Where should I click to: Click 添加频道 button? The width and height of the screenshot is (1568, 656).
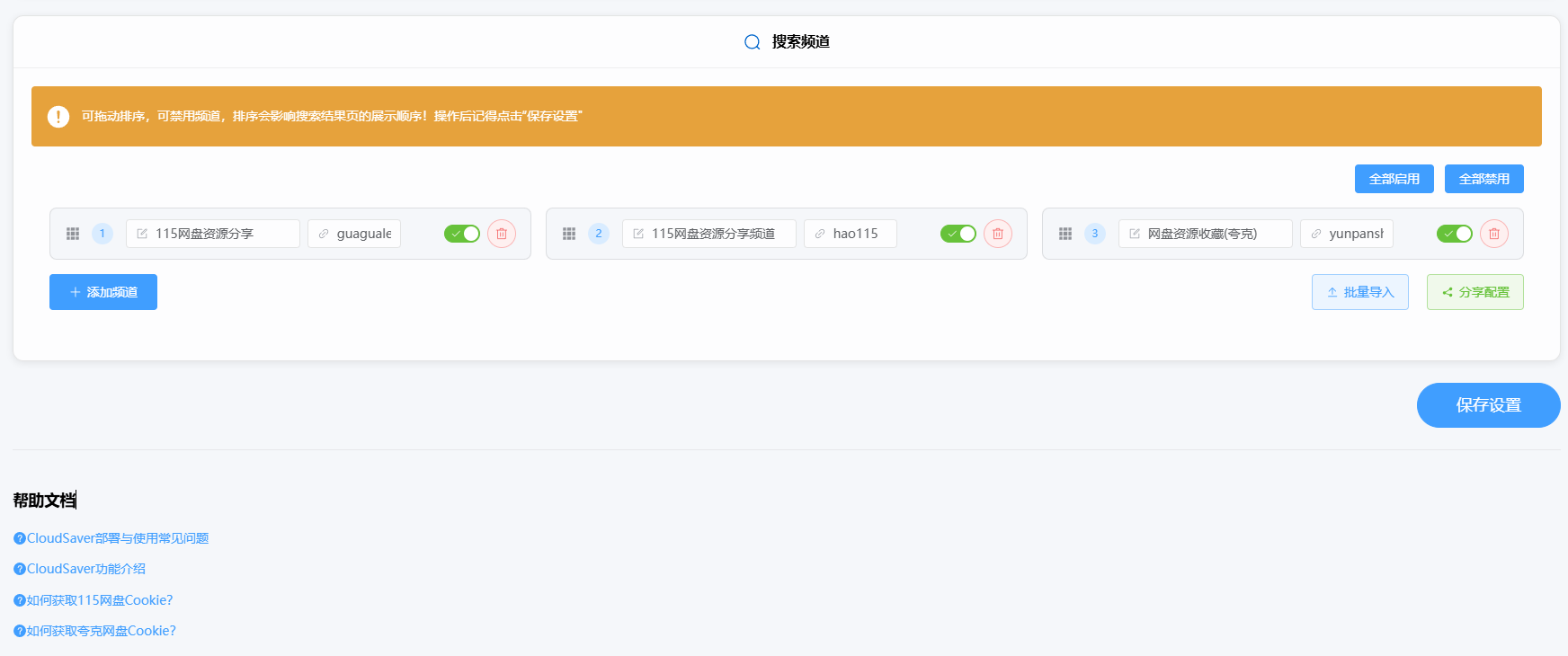pyautogui.click(x=103, y=292)
